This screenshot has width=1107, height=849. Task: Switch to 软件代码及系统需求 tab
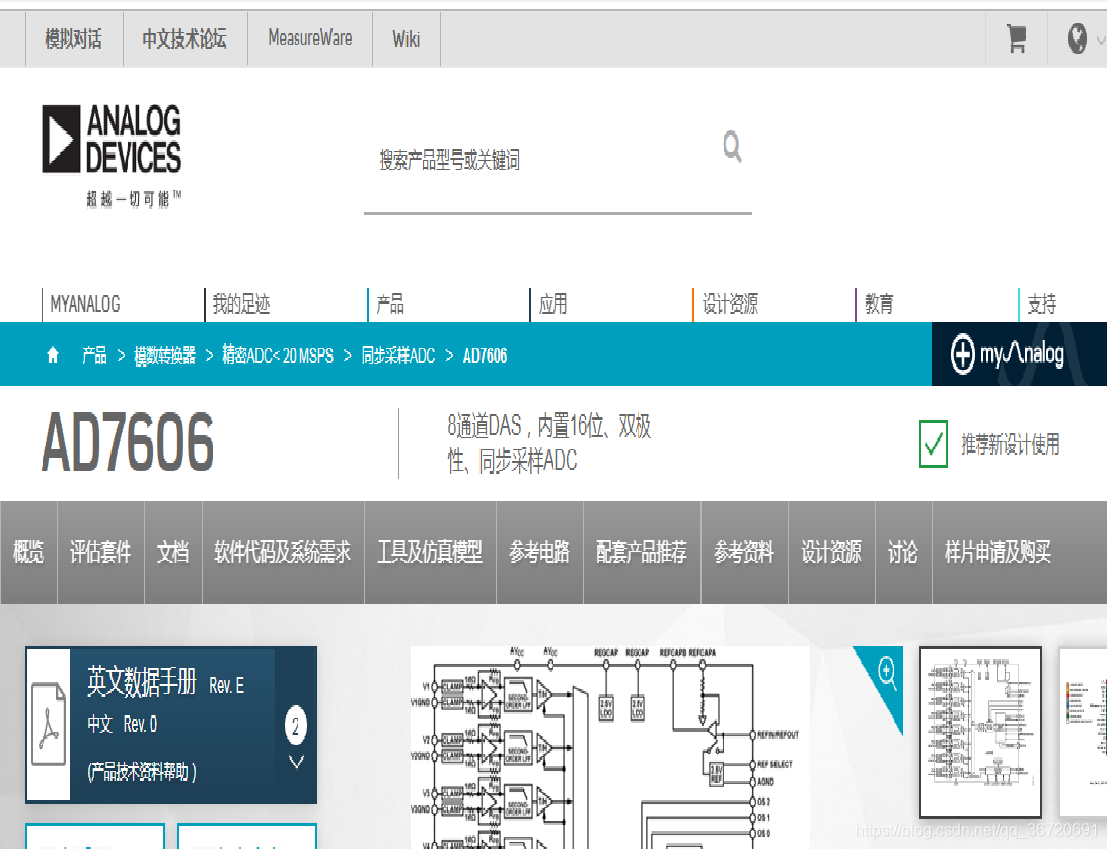point(283,552)
